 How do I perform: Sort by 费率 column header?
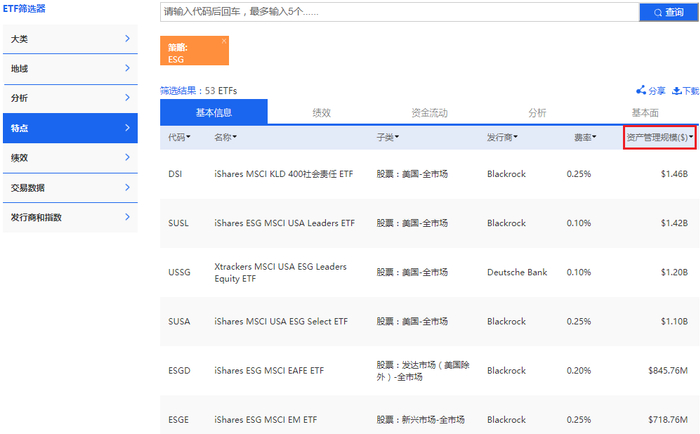coord(585,137)
